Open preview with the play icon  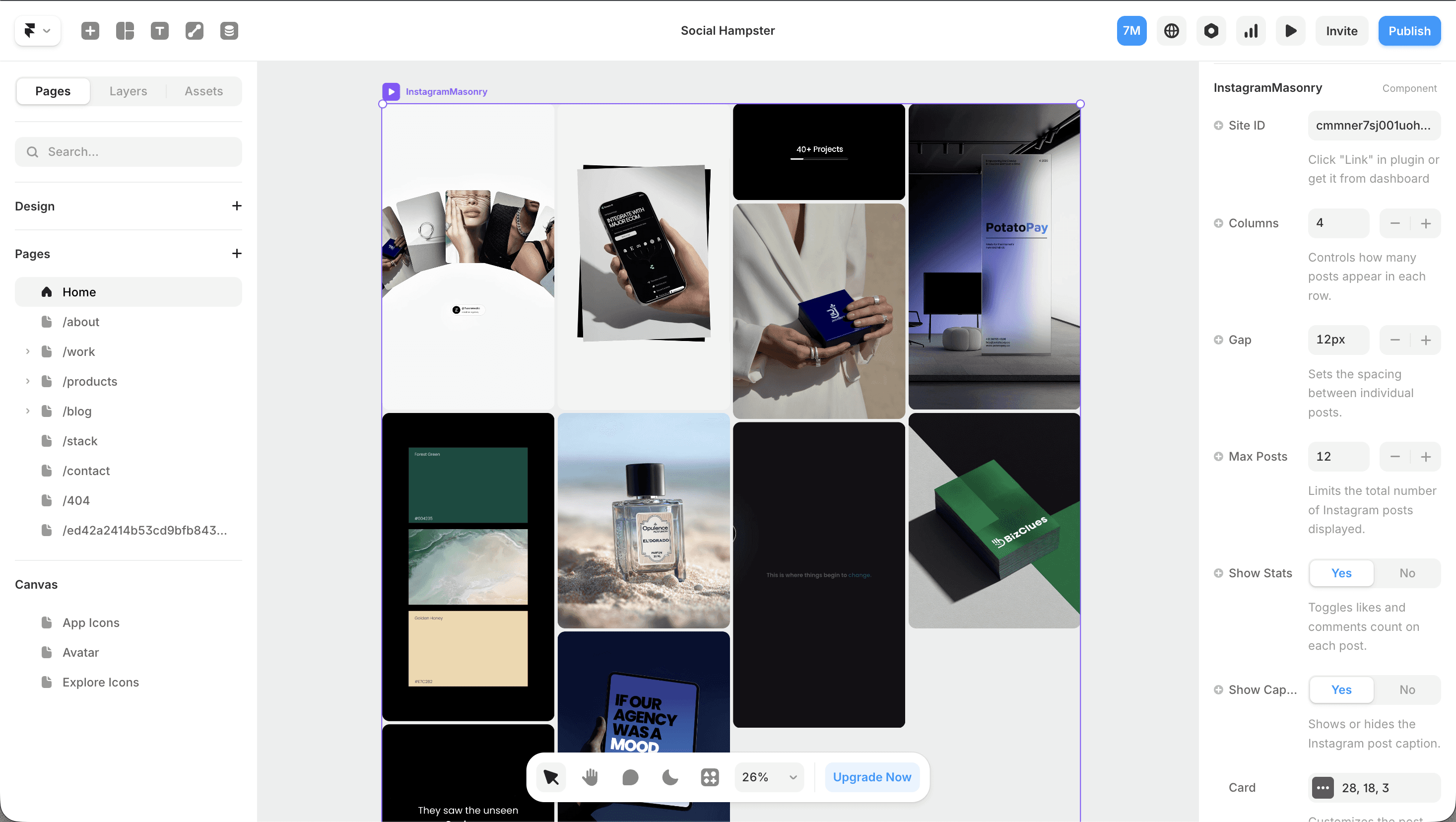(1290, 31)
